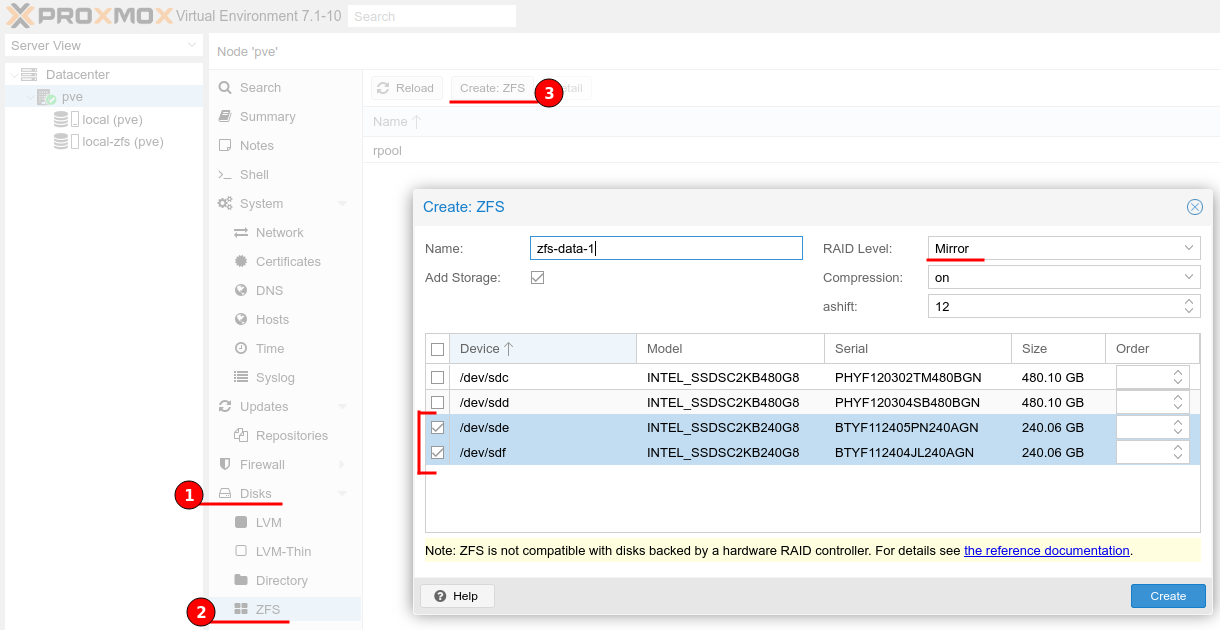
Task: Click the top Search input field
Action: (432, 16)
